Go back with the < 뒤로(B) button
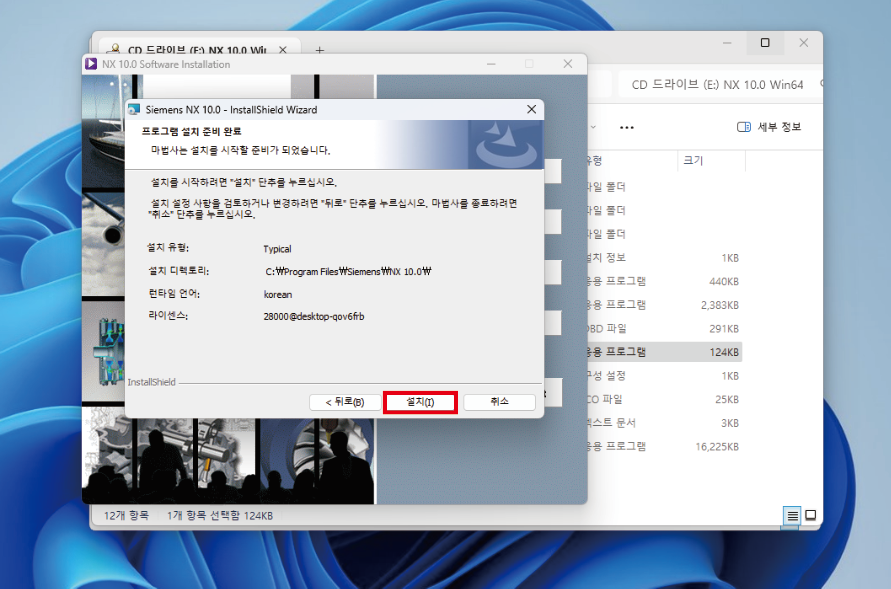This screenshot has height=589, width=891. (345, 402)
